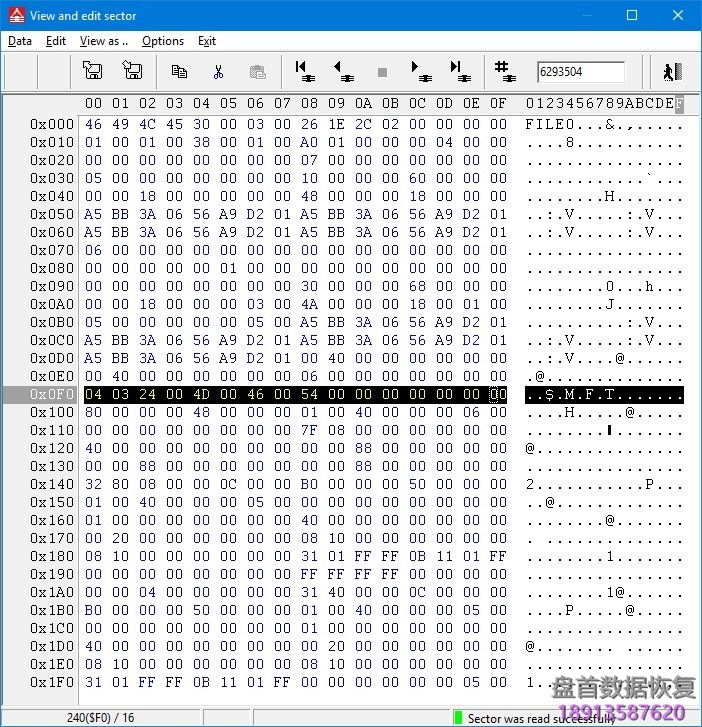702x727 pixels.
Task: Click byte B0 at start of row 0x1B0
Action: [x=93, y=610]
